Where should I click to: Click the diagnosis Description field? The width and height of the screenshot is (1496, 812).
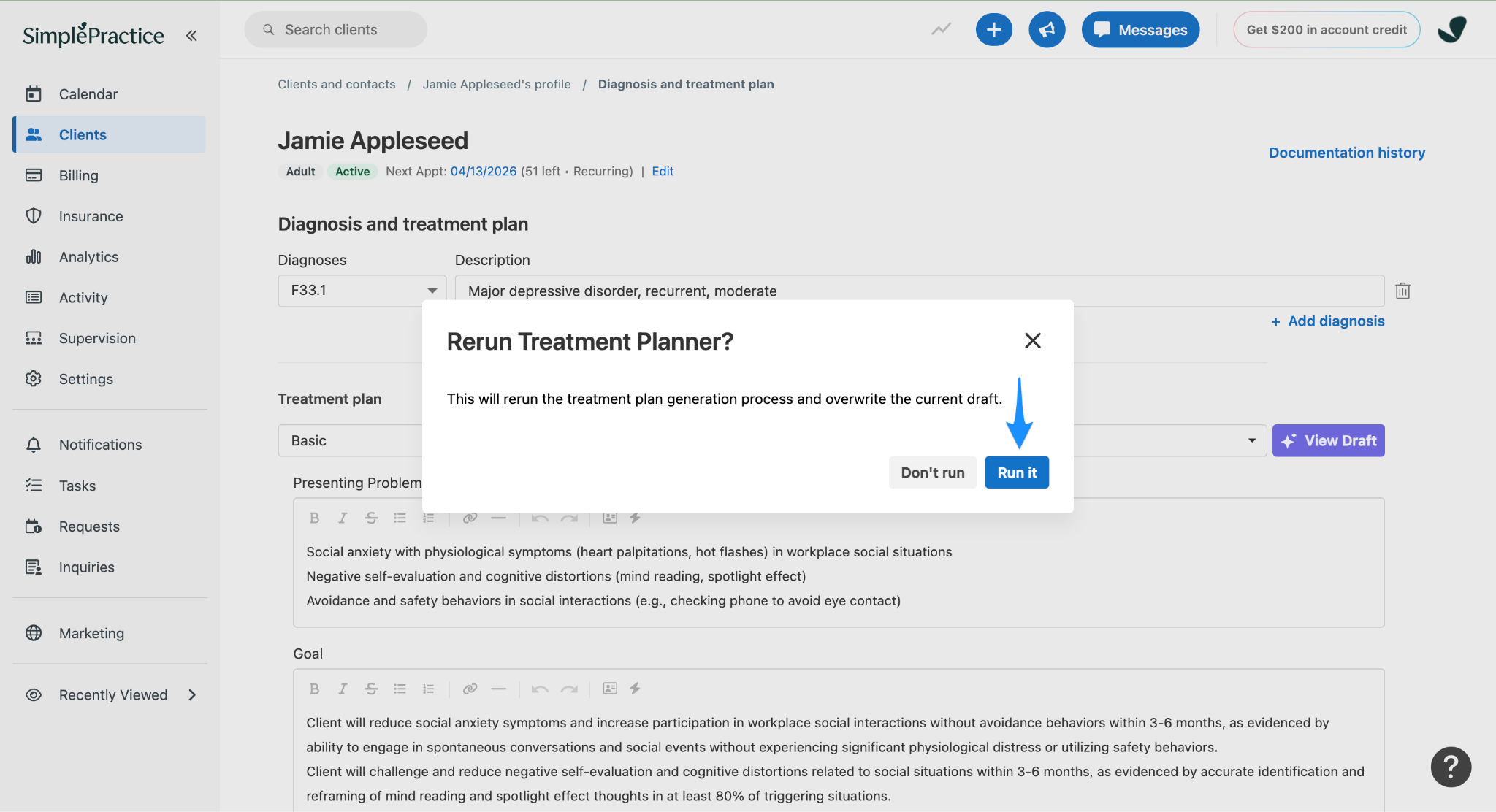coord(920,291)
